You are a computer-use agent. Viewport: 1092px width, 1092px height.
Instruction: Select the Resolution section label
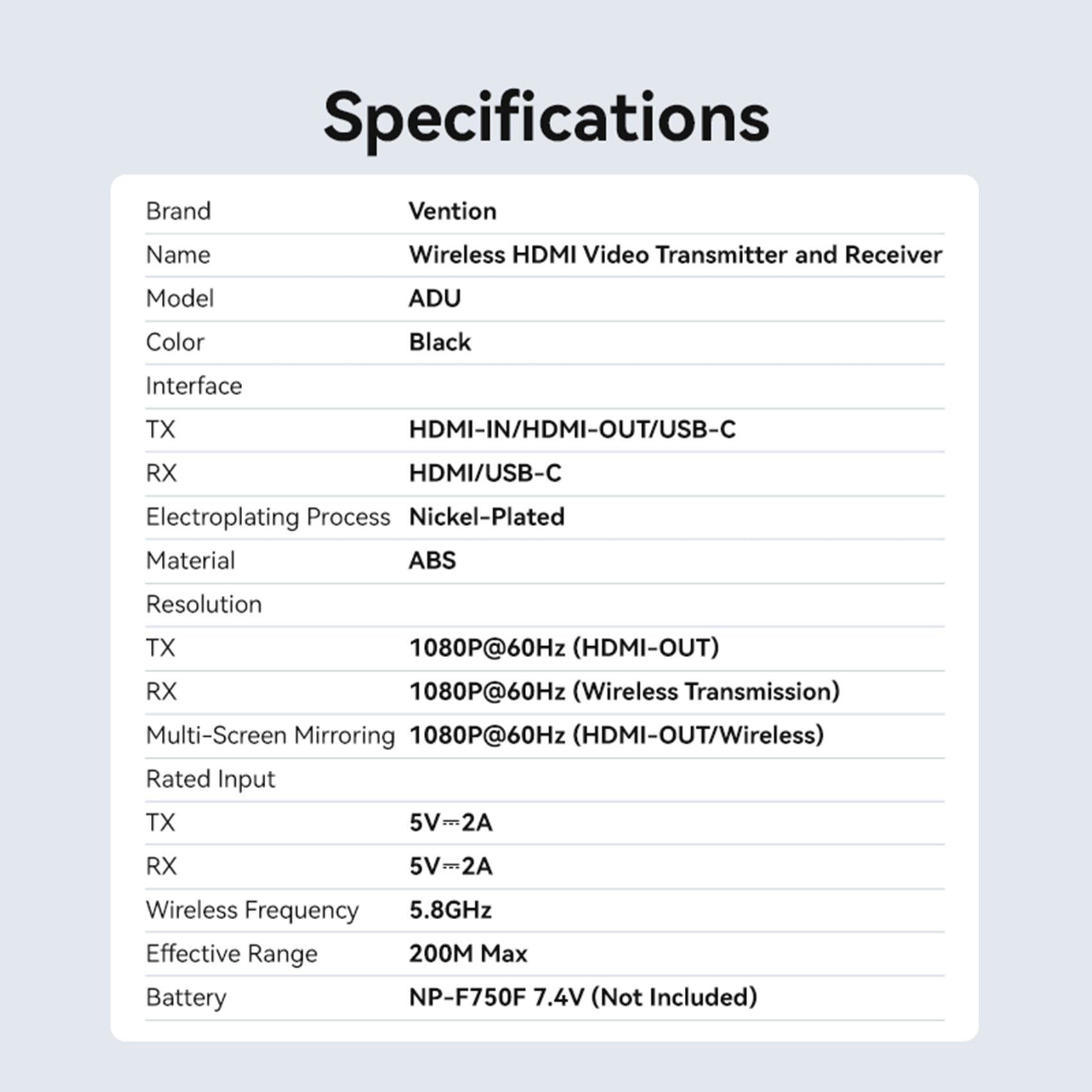204,604
